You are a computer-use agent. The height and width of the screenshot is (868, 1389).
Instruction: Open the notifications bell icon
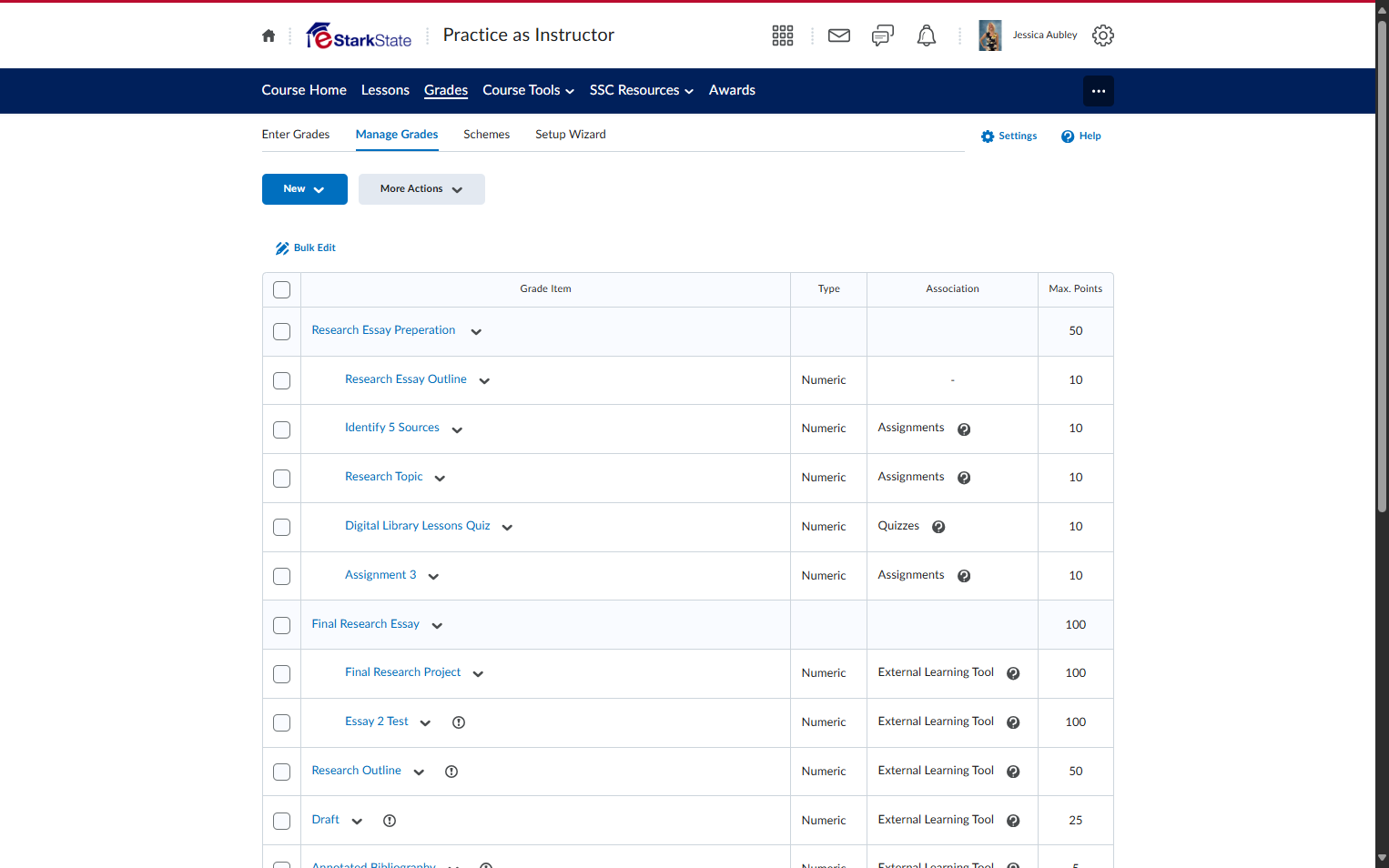(927, 35)
